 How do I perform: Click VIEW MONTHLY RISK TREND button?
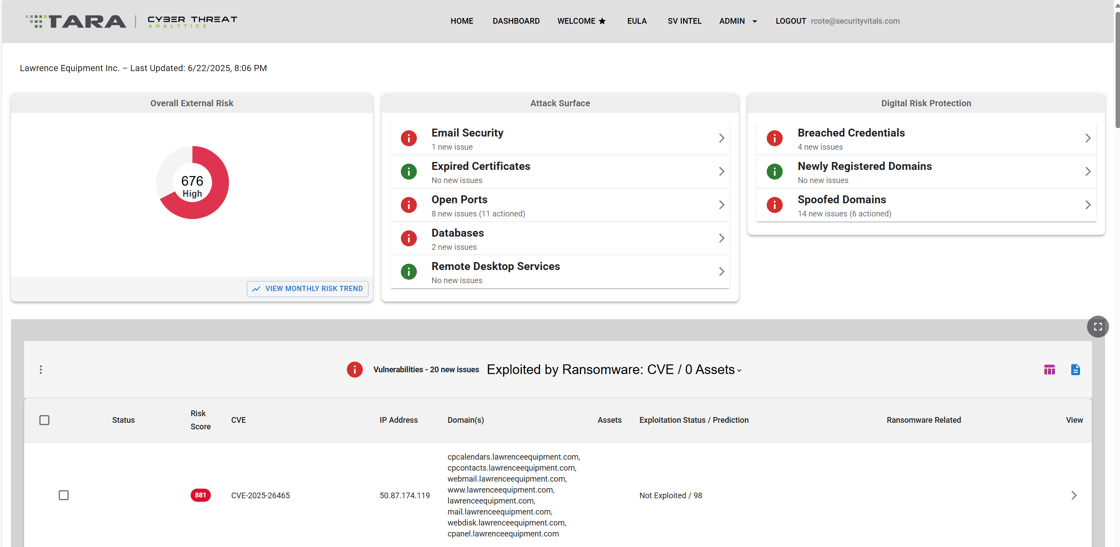coord(308,288)
